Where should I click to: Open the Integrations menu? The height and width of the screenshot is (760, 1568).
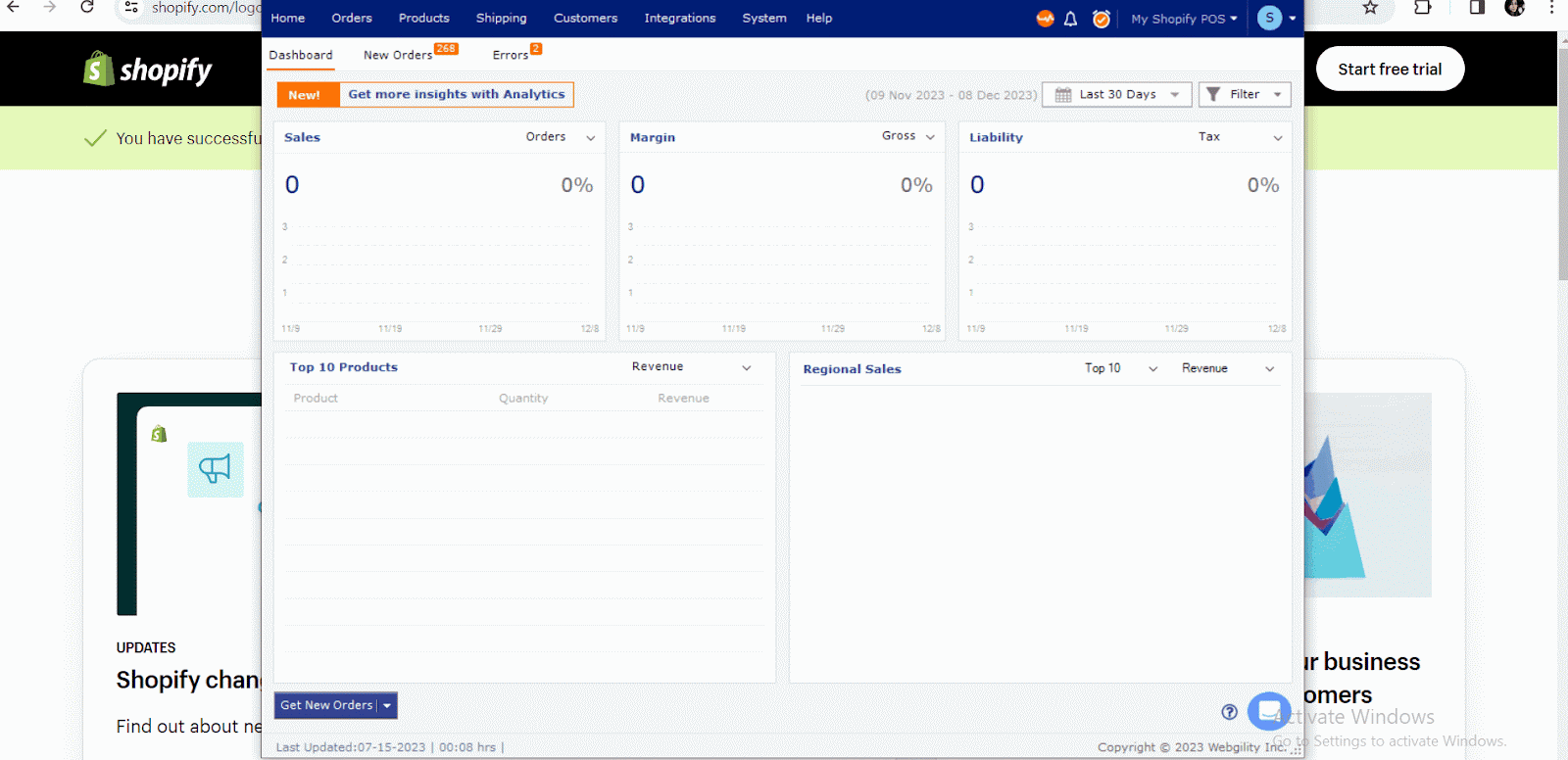680,18
